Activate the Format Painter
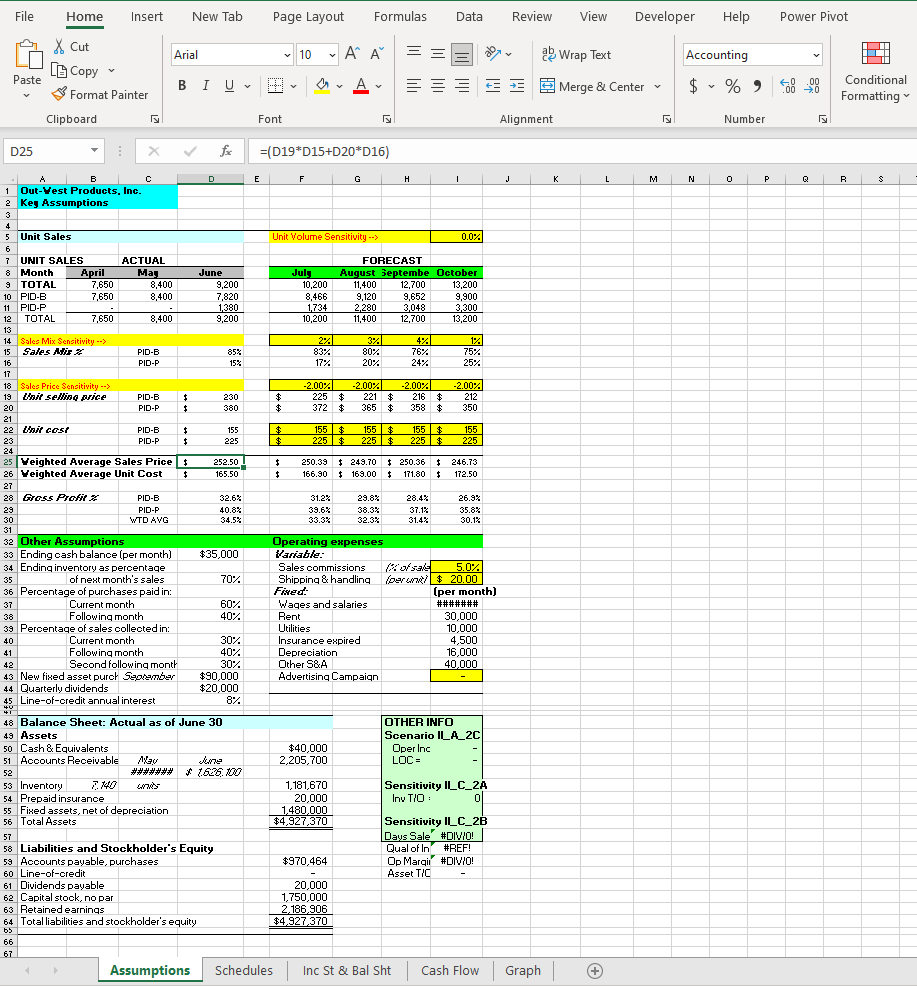 tap(101, 94)
